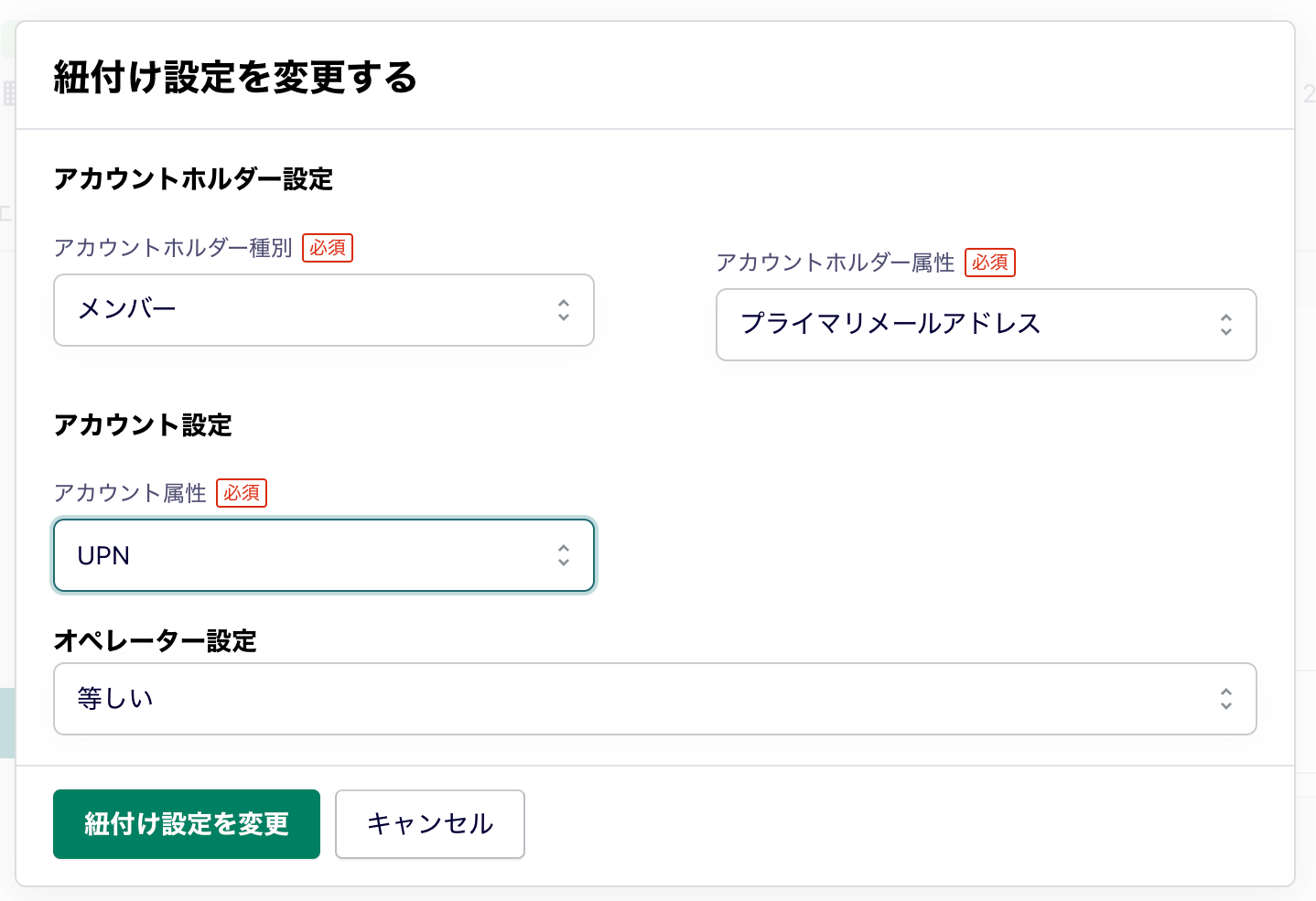Open the オペレーター設定 dropdown showing 等しい
This screenshot has height=901, width=1316.
pos(655,699)
